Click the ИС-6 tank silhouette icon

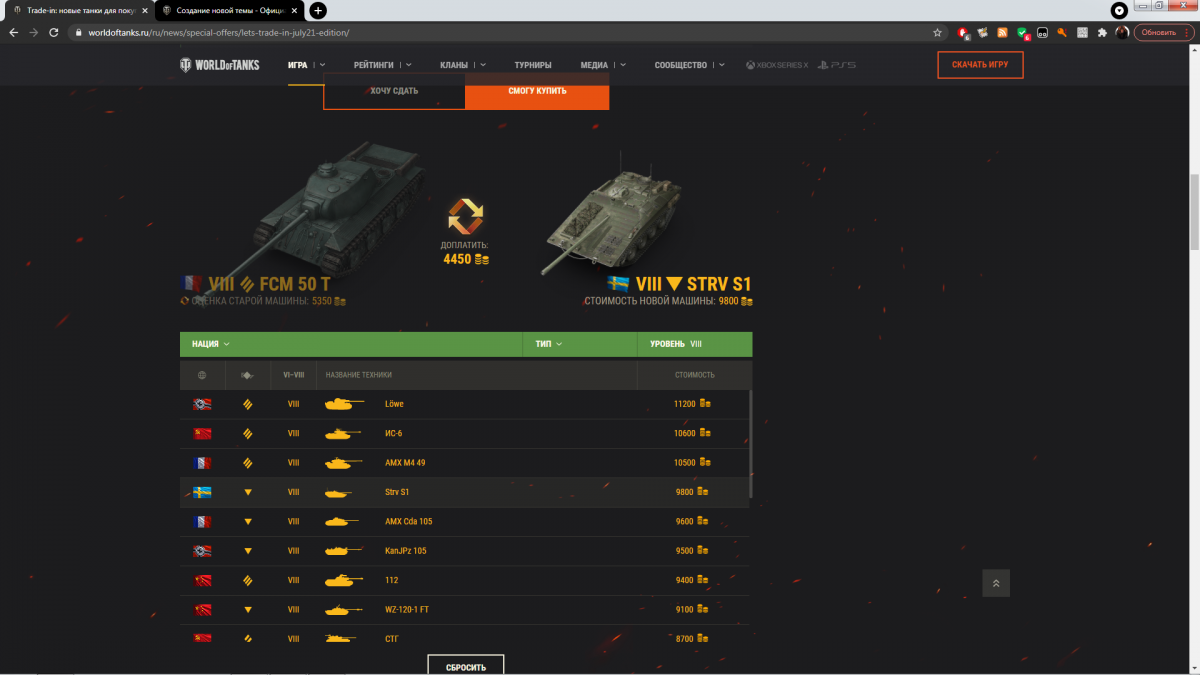(x=342, y=433)
